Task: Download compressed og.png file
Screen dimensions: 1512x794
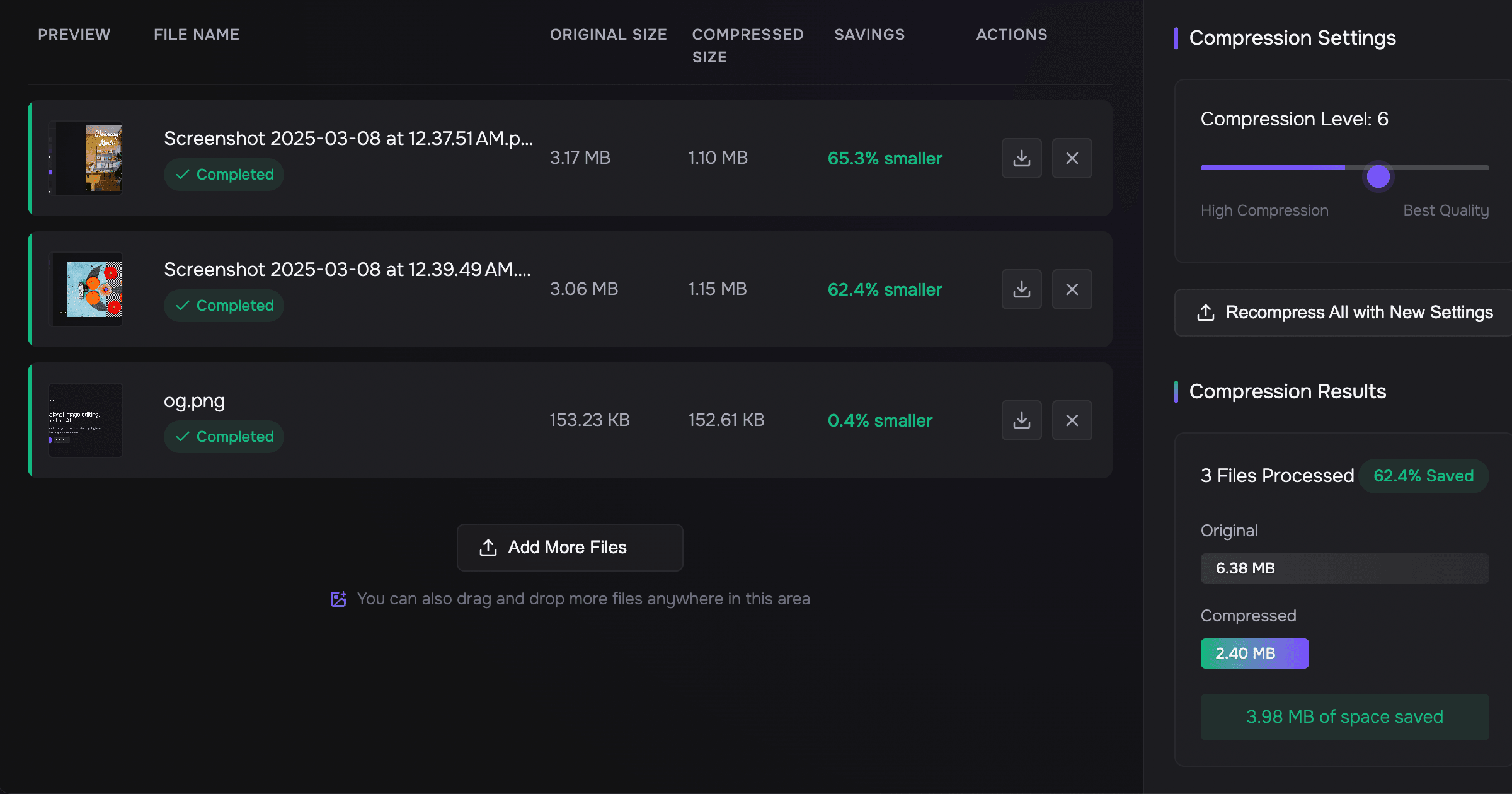Action: click(1021, 420)
